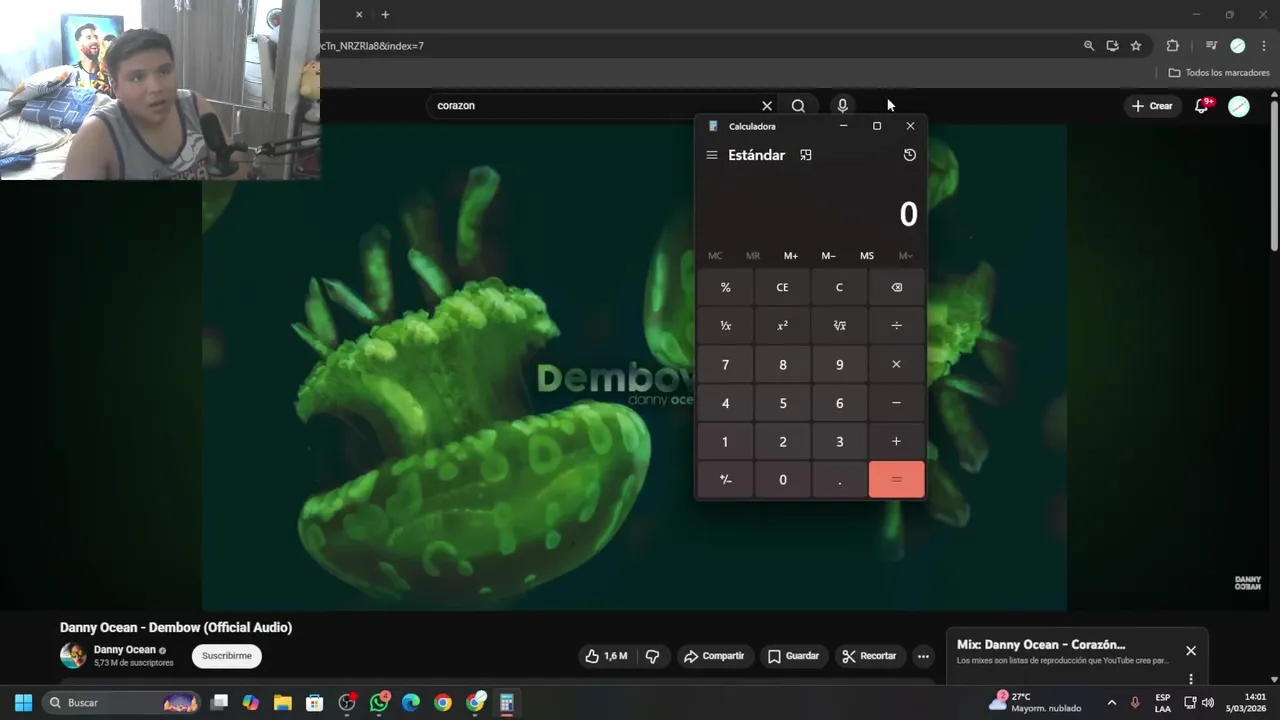Open WhatsApp from the taskbar
1280x720 pixels.
(x=379, y=703)
